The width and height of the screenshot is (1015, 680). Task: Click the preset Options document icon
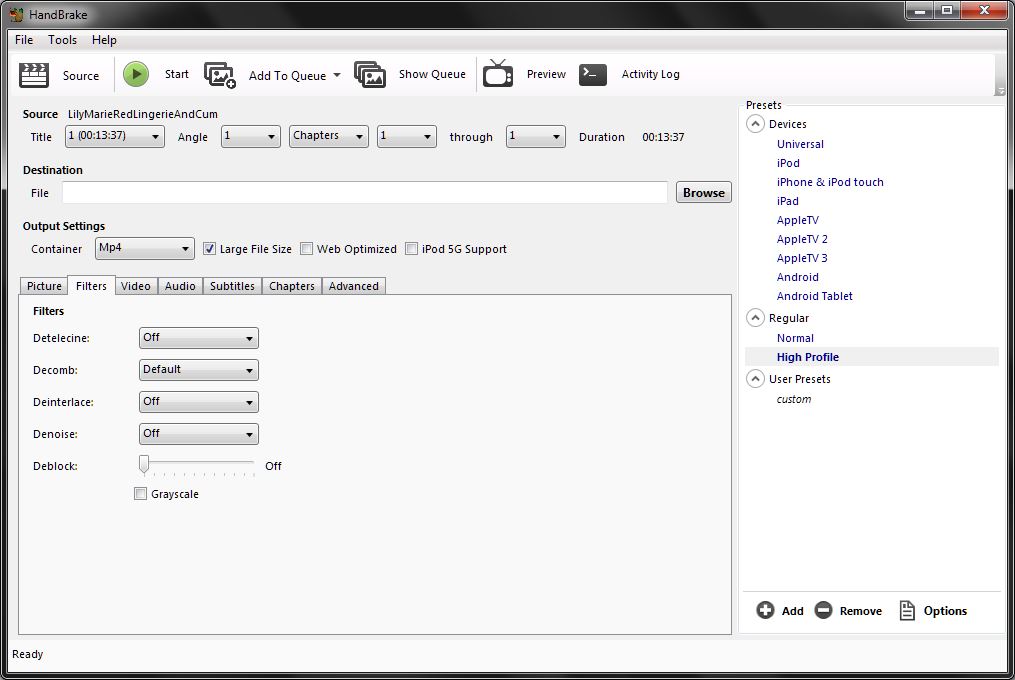[907, 610]
